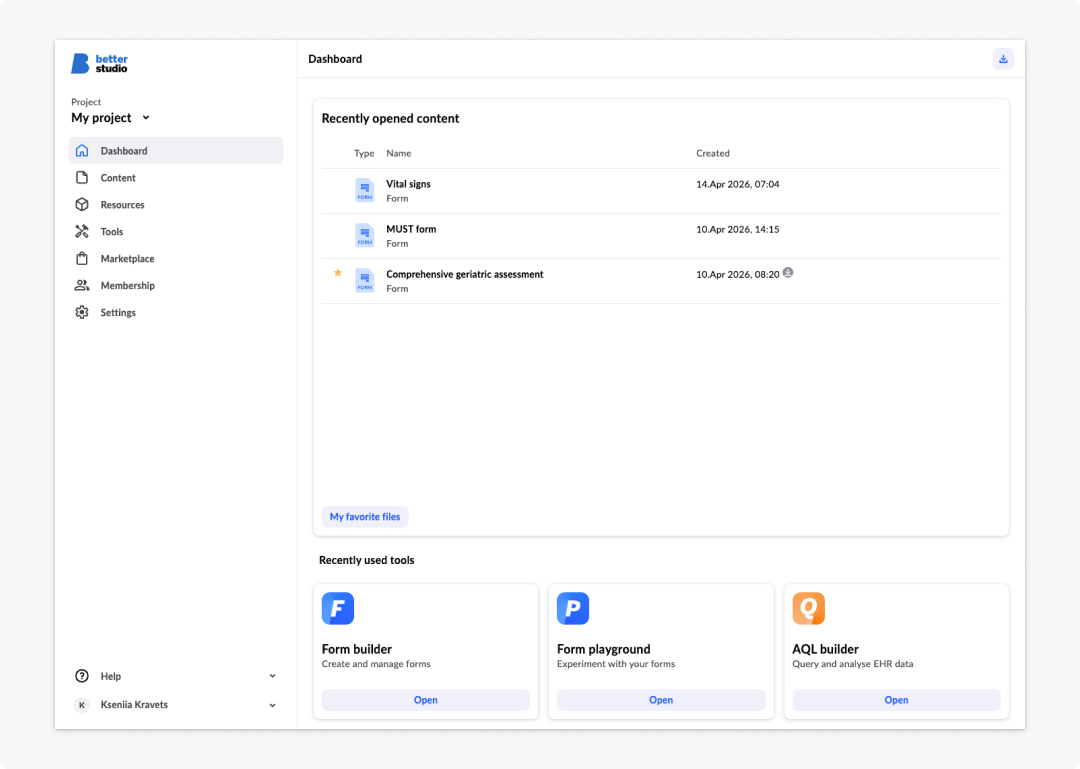1080x769 pixels.
Task: Open the Vital signs form
Action: (x=661, y=191)
